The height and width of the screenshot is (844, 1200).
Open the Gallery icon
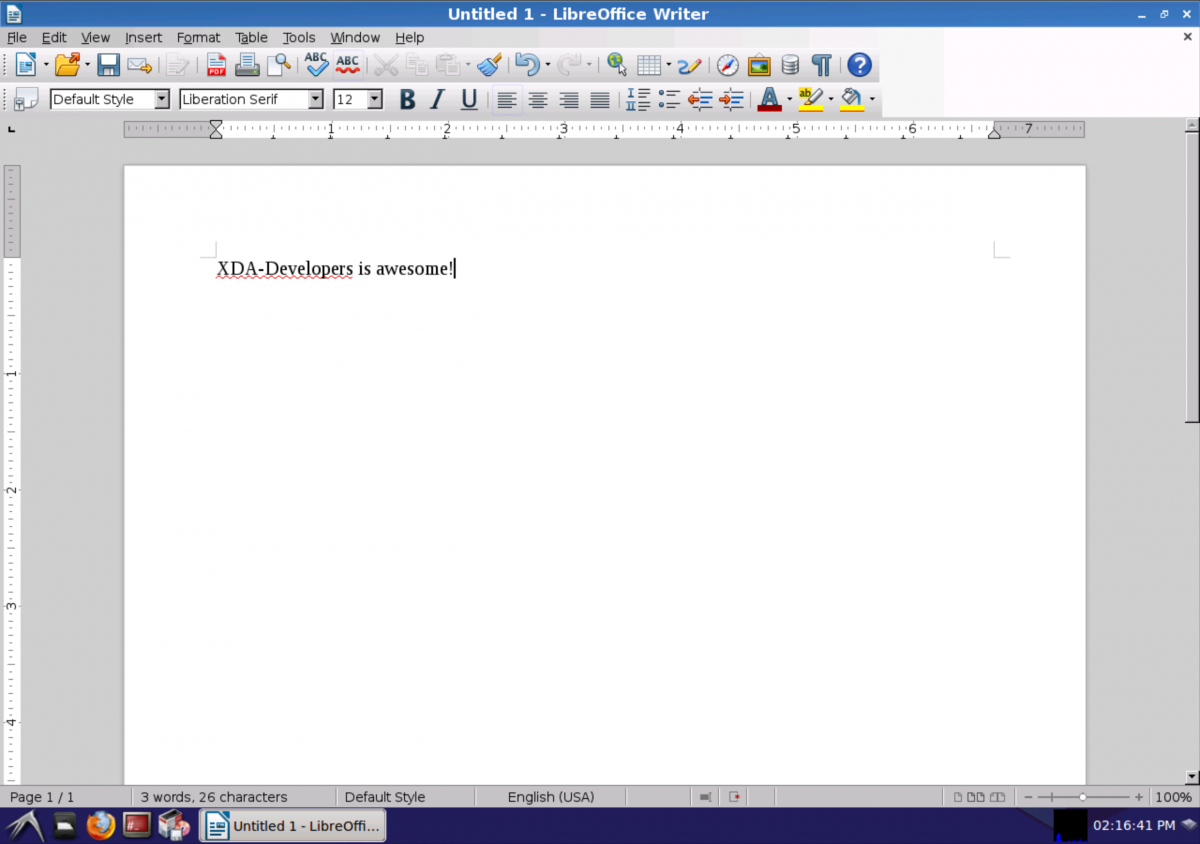759,66
